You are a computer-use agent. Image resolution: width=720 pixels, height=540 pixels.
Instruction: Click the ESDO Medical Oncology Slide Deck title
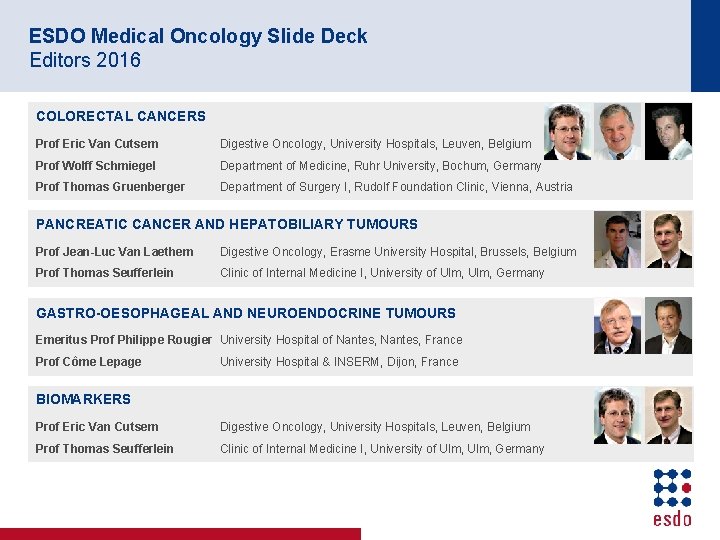click(198, 36)
